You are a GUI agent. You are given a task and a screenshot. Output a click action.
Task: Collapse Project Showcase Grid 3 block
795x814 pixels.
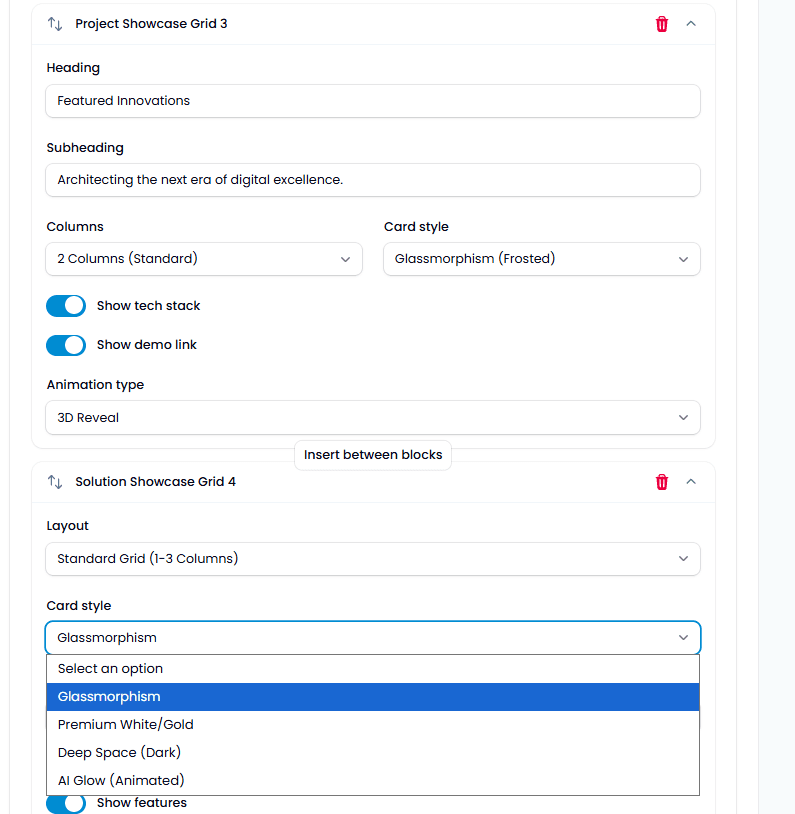(691, 23)
